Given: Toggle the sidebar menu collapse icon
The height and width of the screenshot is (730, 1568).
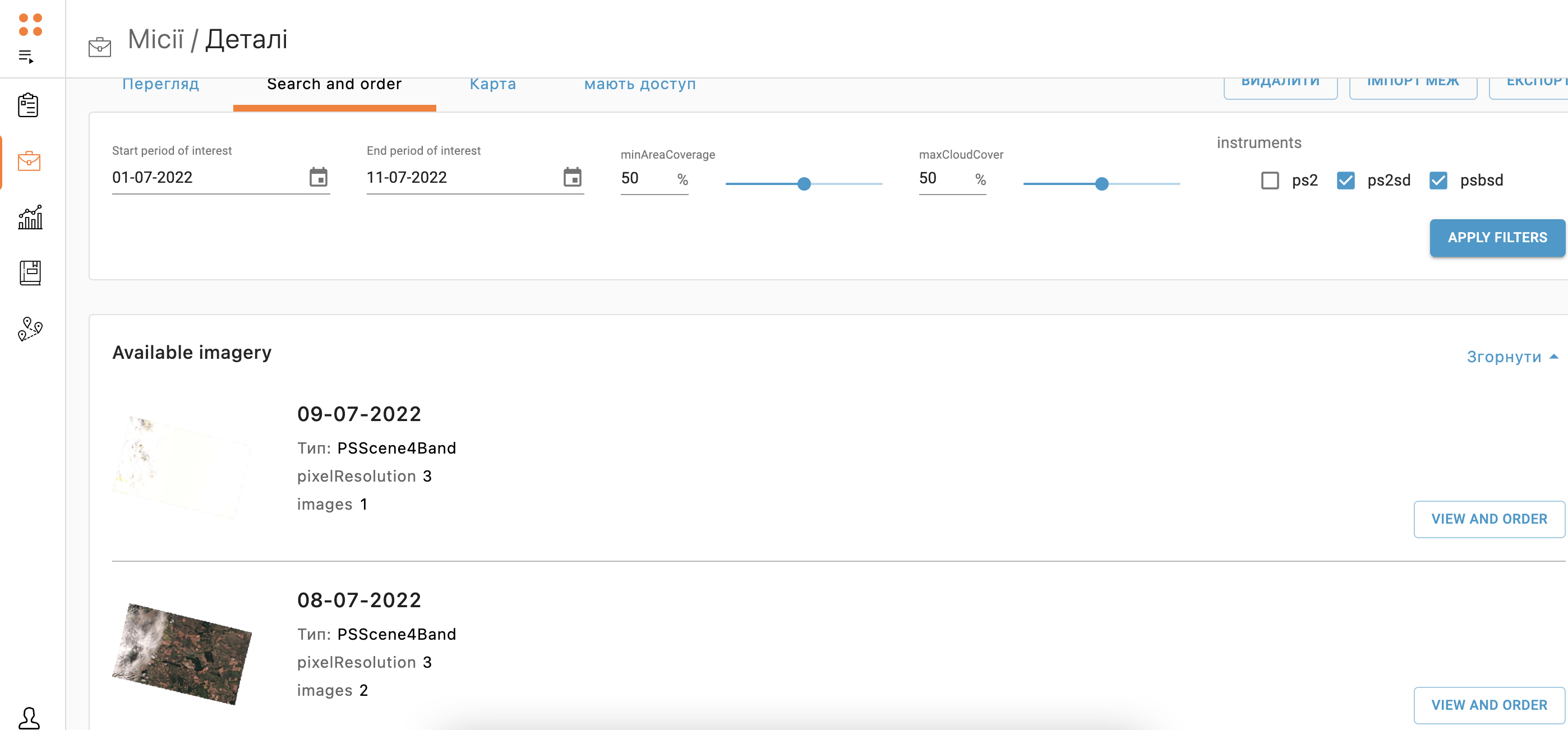Looking at the screenshot, I should 26,57.
